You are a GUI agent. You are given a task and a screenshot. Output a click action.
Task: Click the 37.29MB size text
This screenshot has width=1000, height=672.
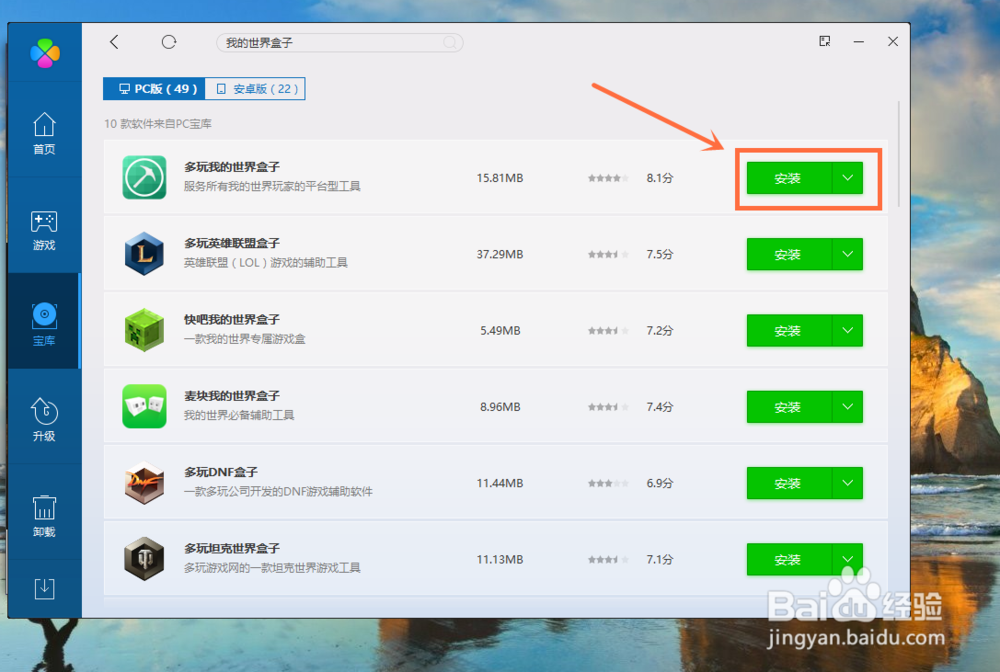[x=500, y=254]
